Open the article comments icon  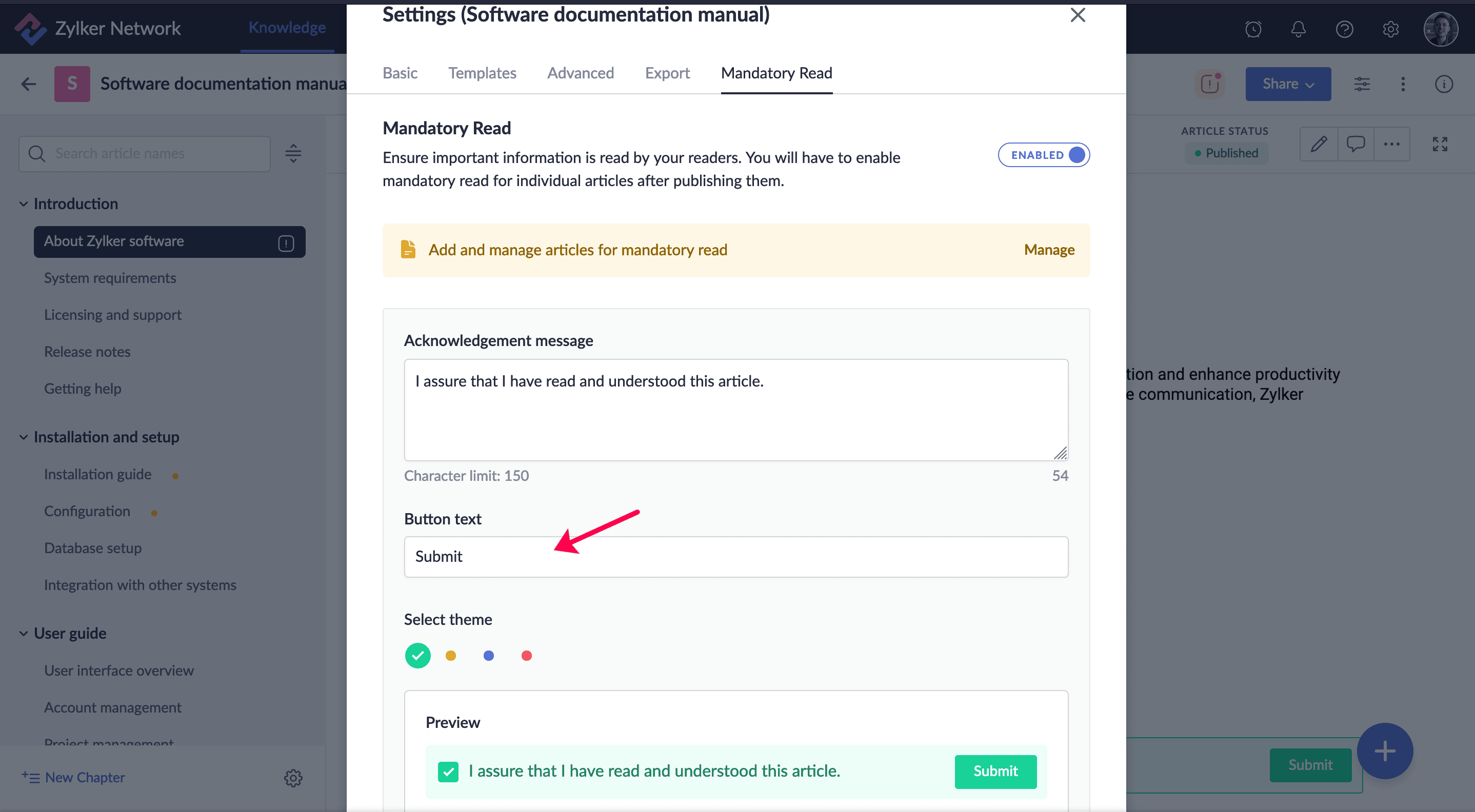tap(1356, 144)
